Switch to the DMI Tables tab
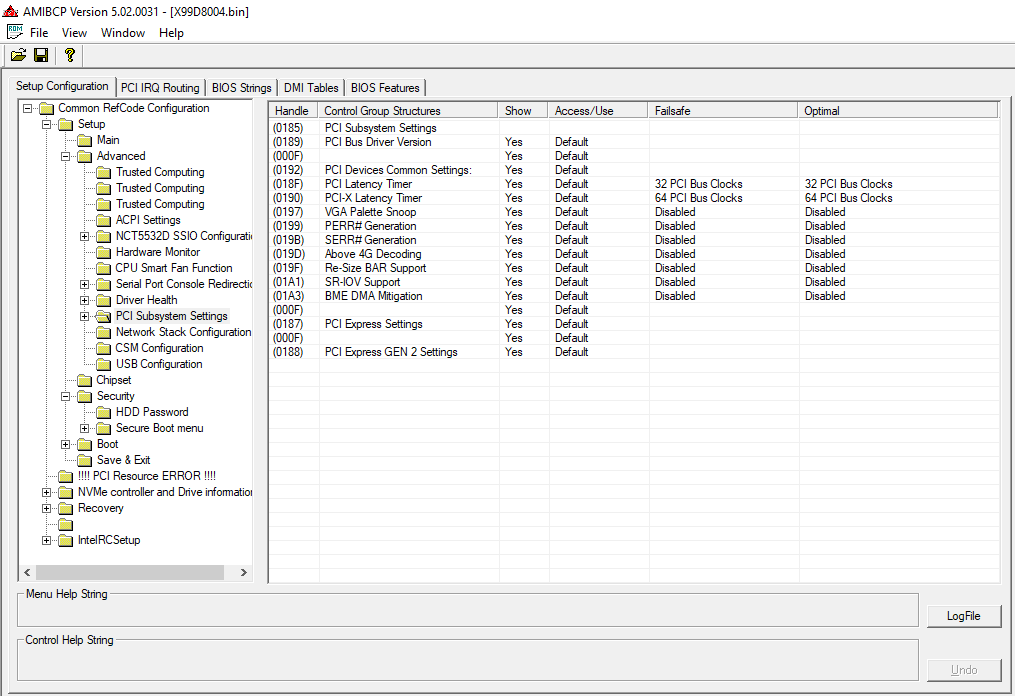 (311, 87)
